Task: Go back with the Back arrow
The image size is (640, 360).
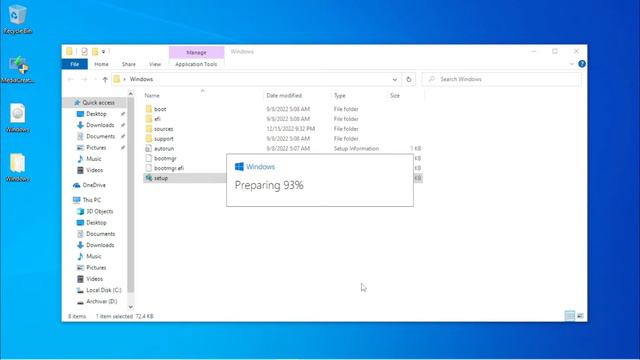Action: [71, 79]
